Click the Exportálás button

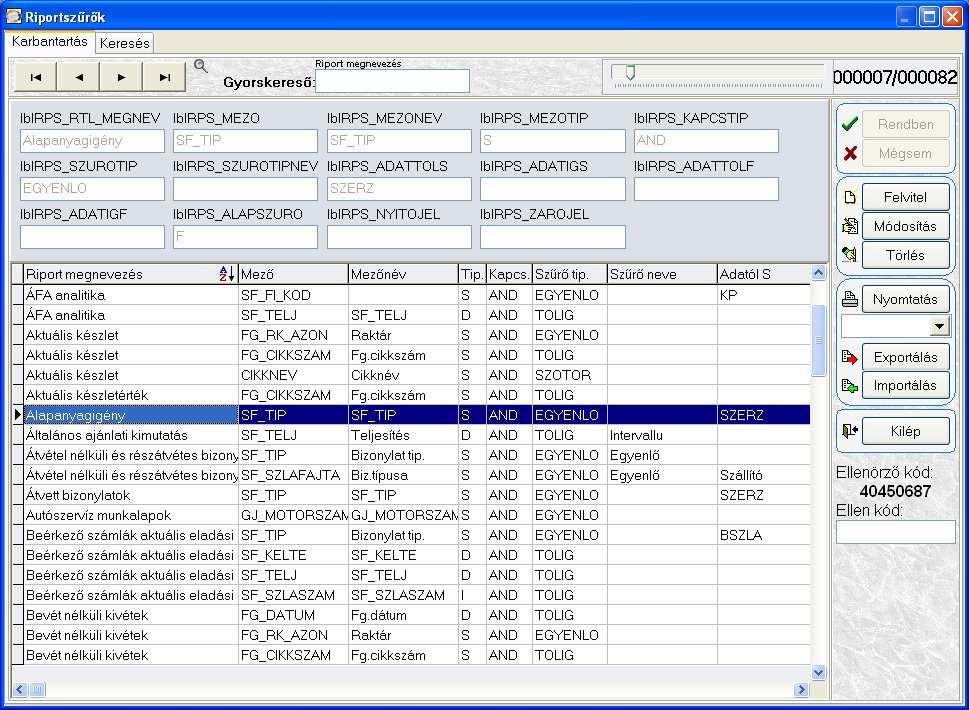905,357
